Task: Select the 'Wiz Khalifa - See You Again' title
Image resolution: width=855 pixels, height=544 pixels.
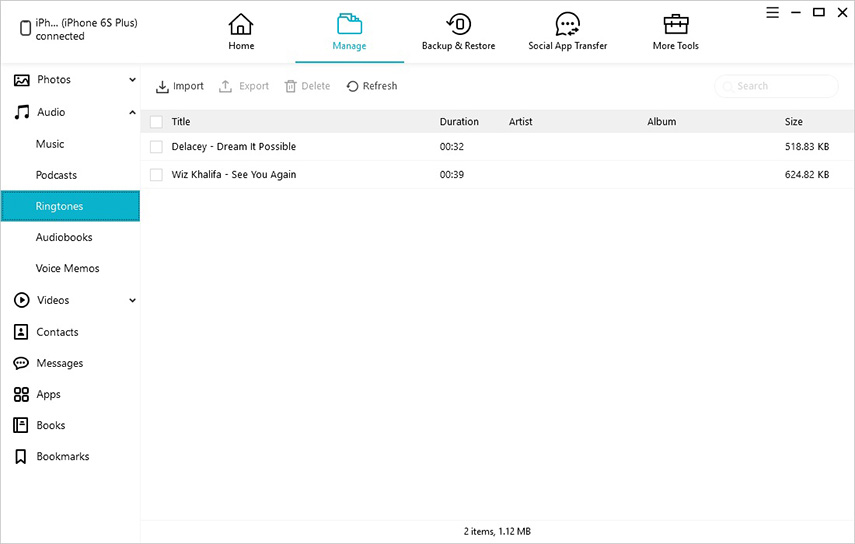Action: (x=234, y=174)
